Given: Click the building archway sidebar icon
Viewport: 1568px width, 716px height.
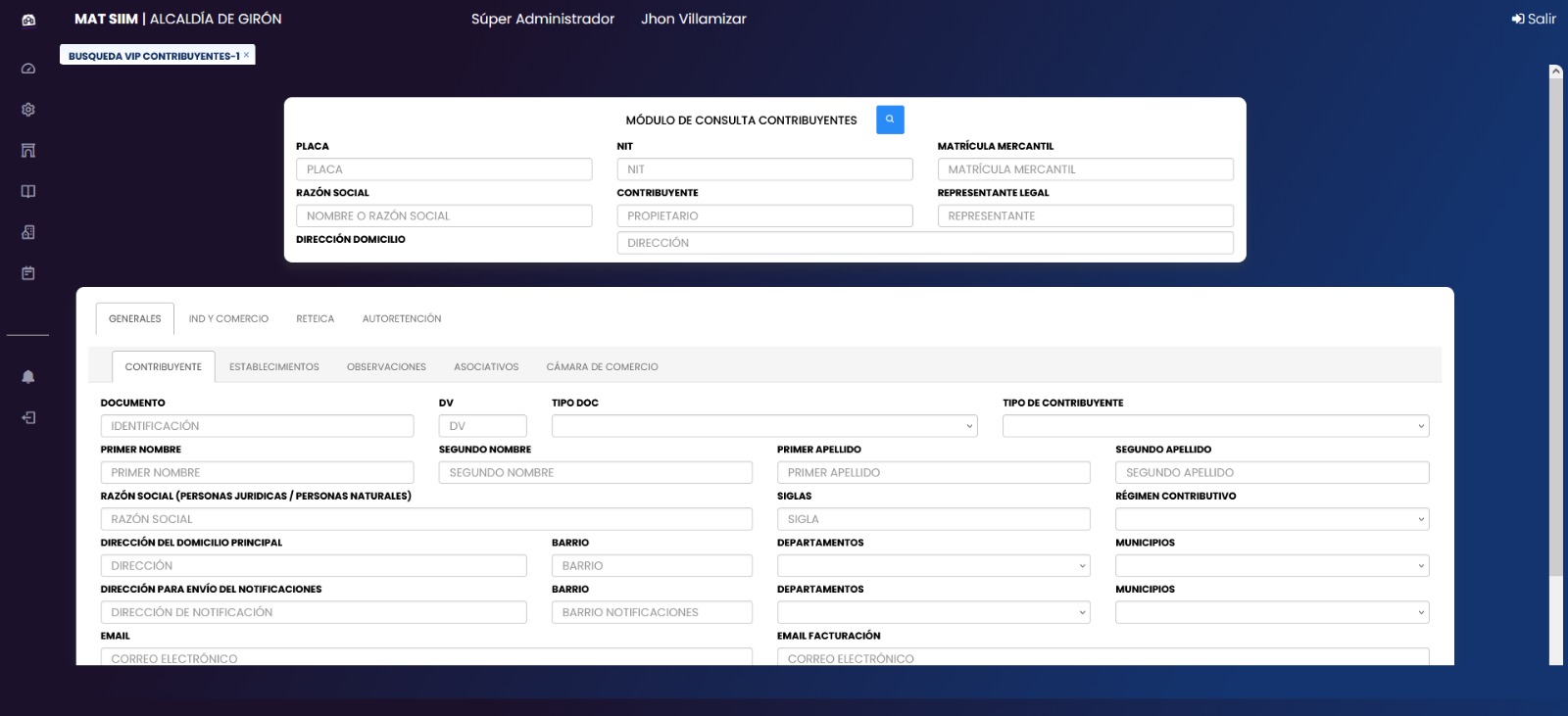Looking at the screenshot, I should point(28,151).
